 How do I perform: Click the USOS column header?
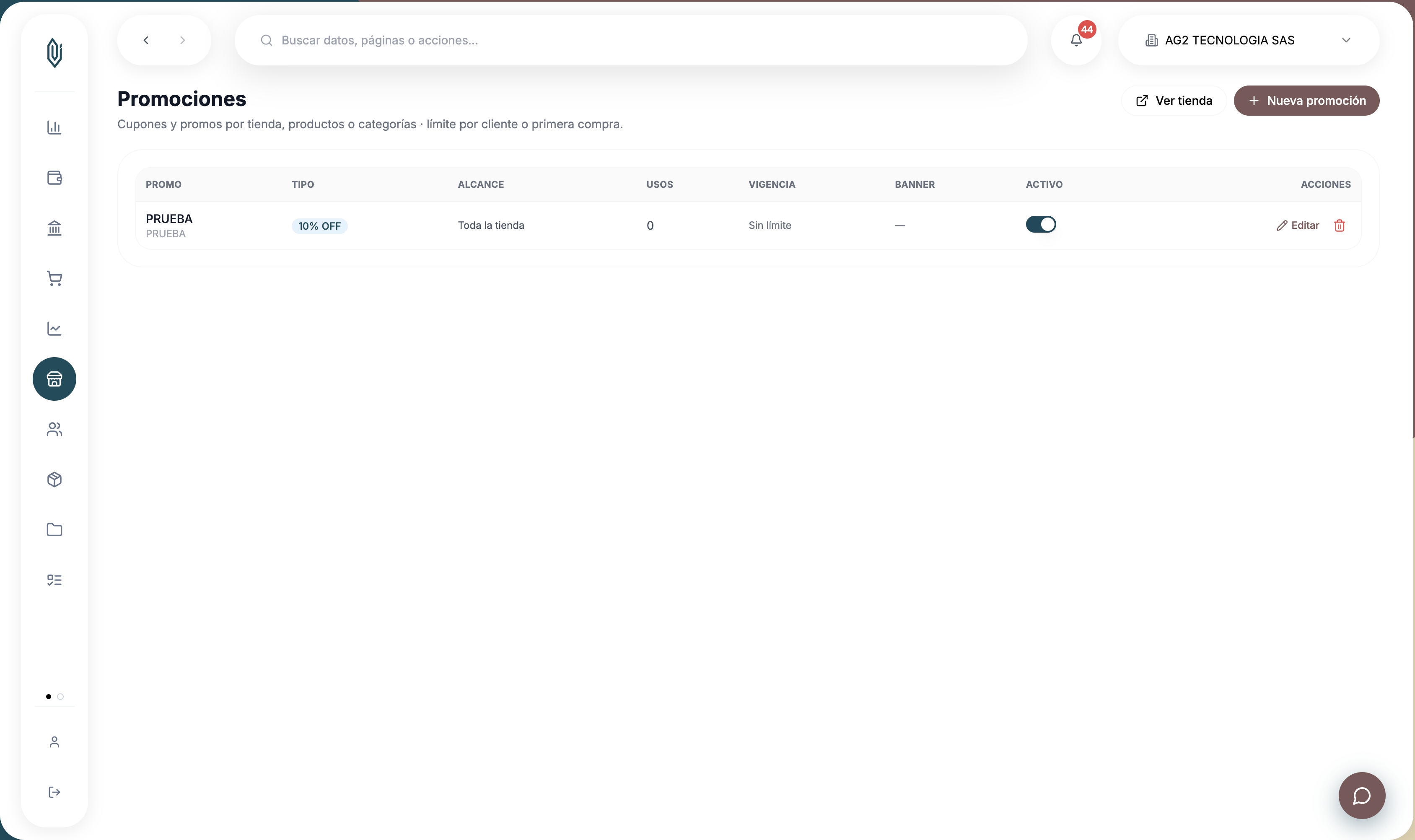tap(659, 184)
